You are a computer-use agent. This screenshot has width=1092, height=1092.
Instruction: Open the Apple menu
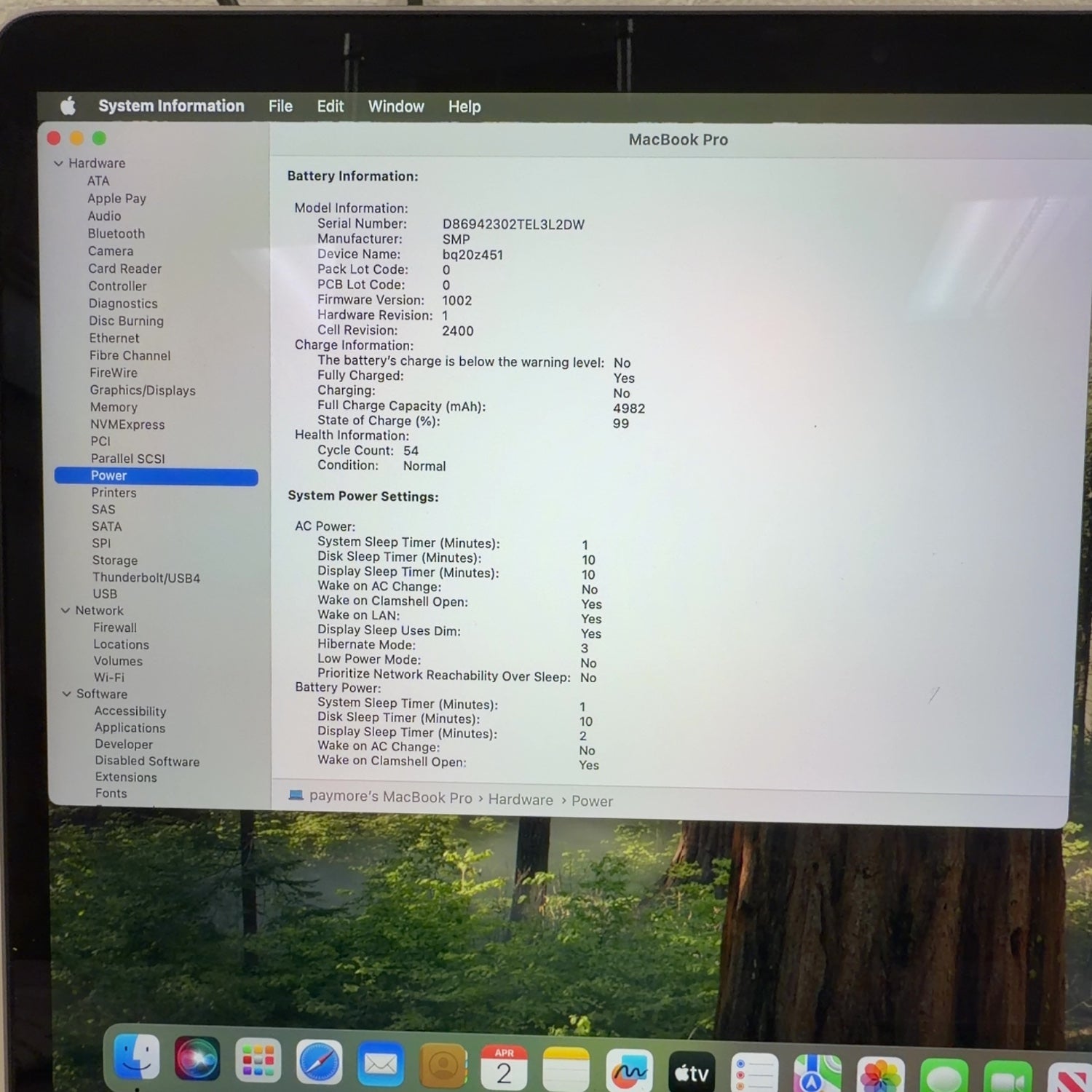pyautogui.click(x=68, y=106)
